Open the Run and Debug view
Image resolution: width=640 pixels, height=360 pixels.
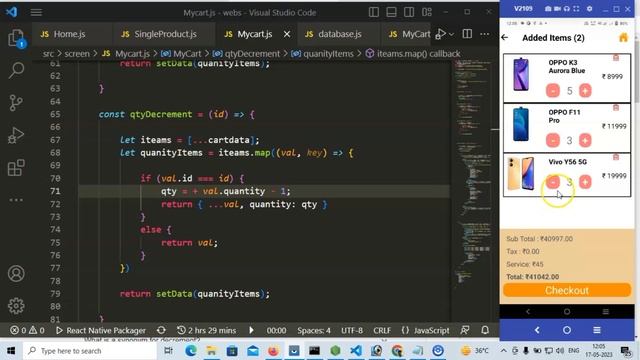pyautogui.click(x=16, y=135)
